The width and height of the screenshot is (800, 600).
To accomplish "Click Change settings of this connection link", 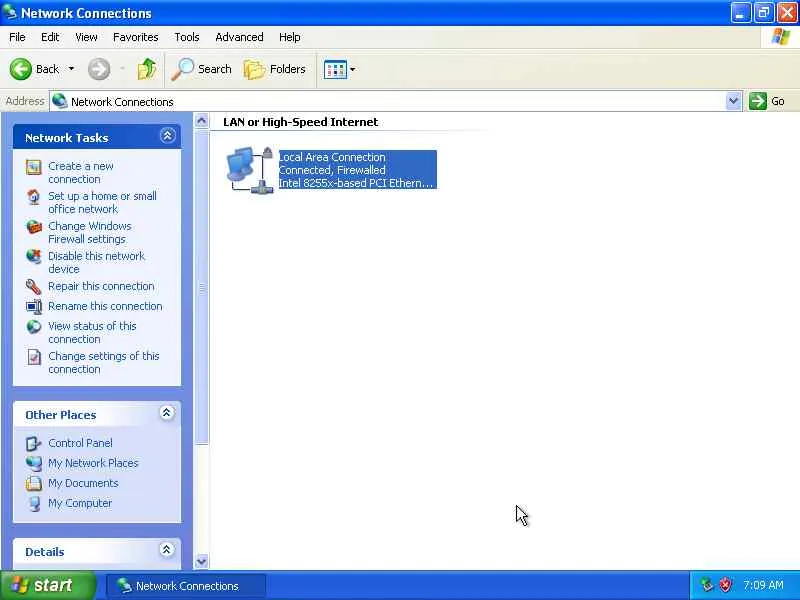I will point(104,362).
